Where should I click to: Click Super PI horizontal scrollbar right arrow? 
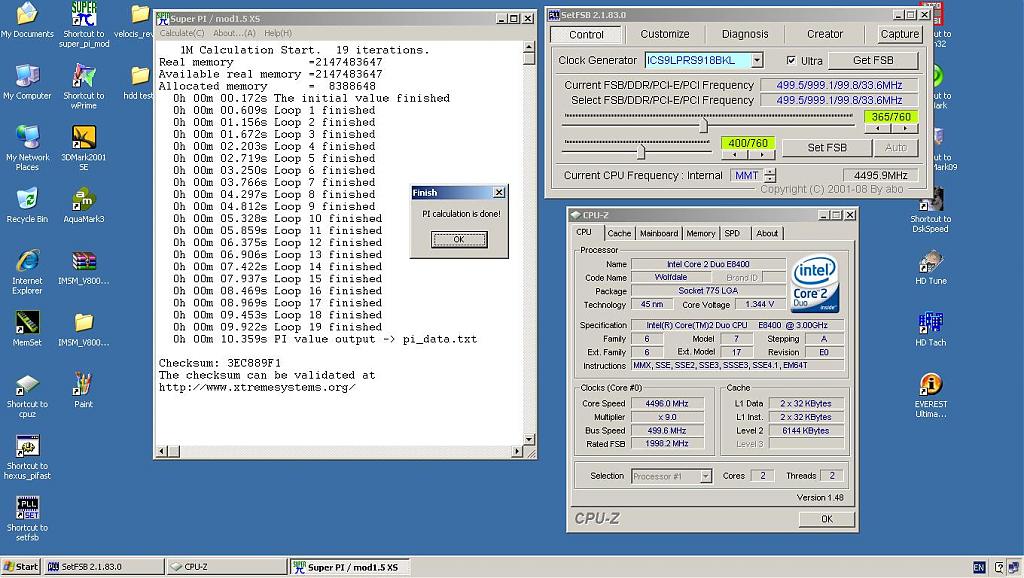pos(517,451)
